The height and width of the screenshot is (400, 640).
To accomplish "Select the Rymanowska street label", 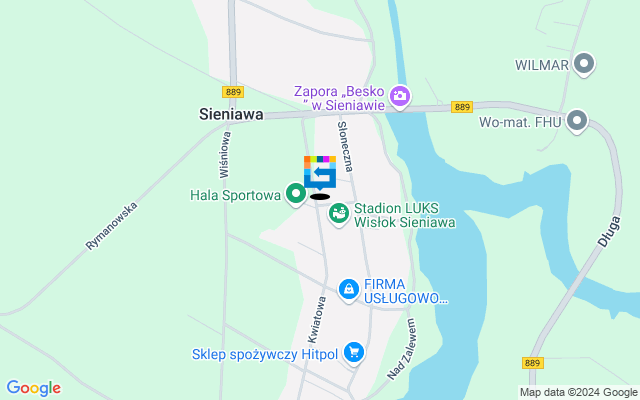I will 111,226.
